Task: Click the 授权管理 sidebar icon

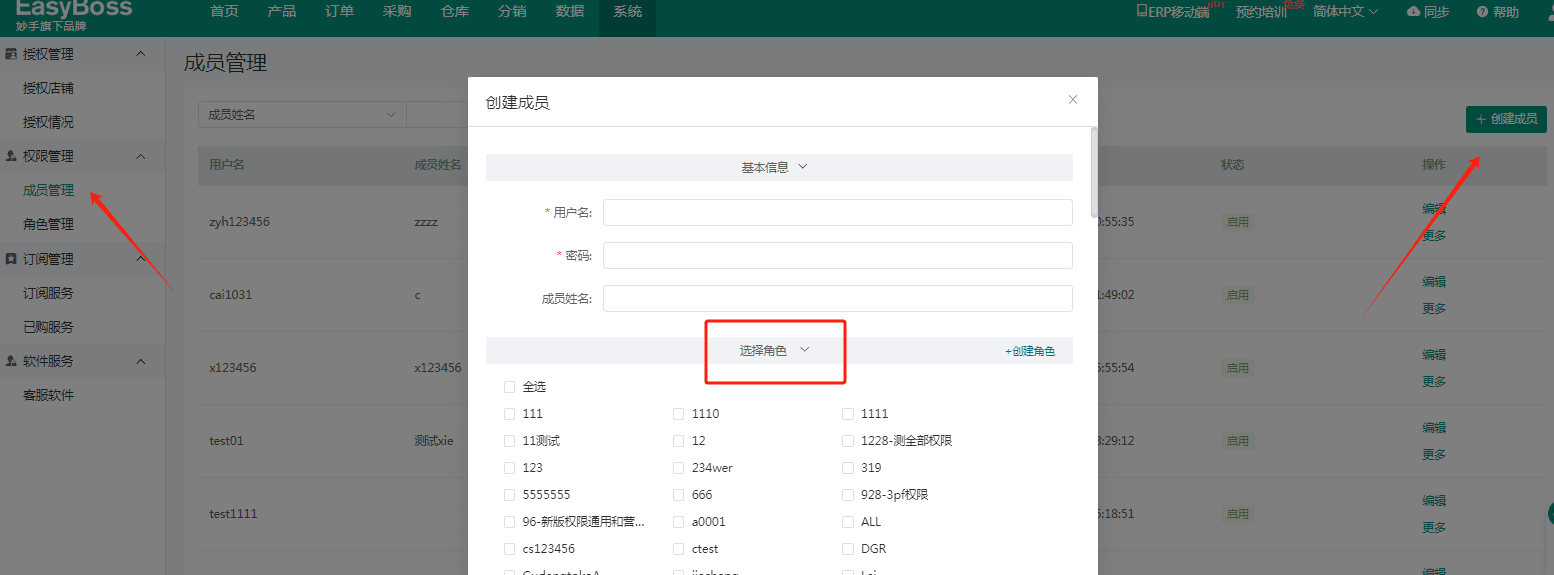Action: pos(11,54)
